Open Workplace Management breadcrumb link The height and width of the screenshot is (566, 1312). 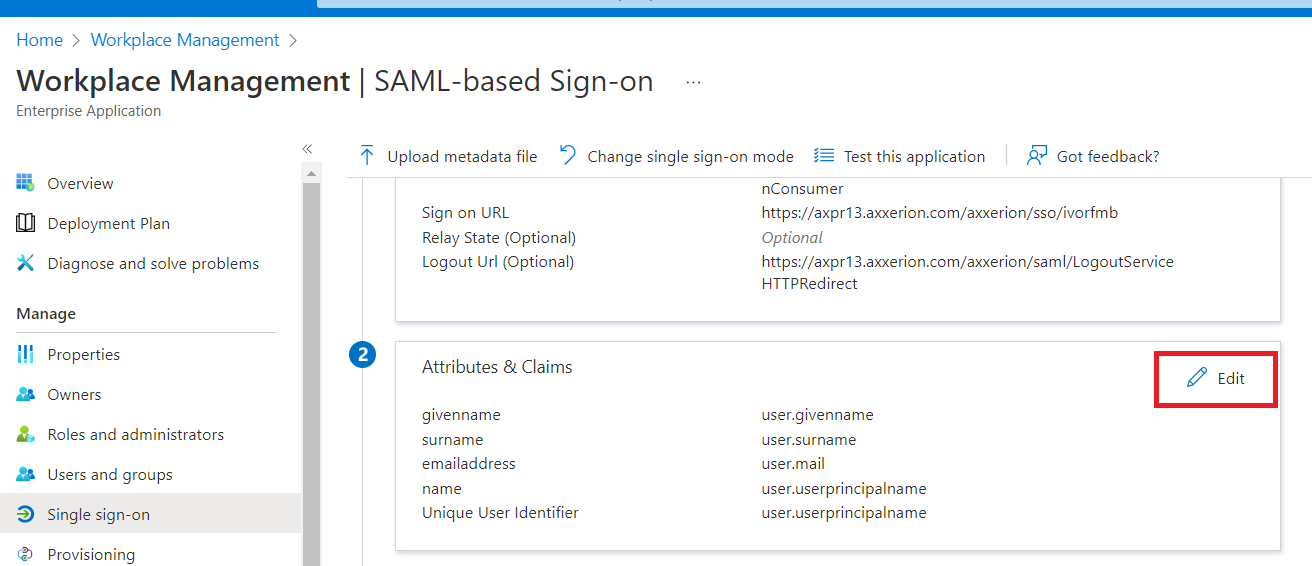(x=185, y=40)
